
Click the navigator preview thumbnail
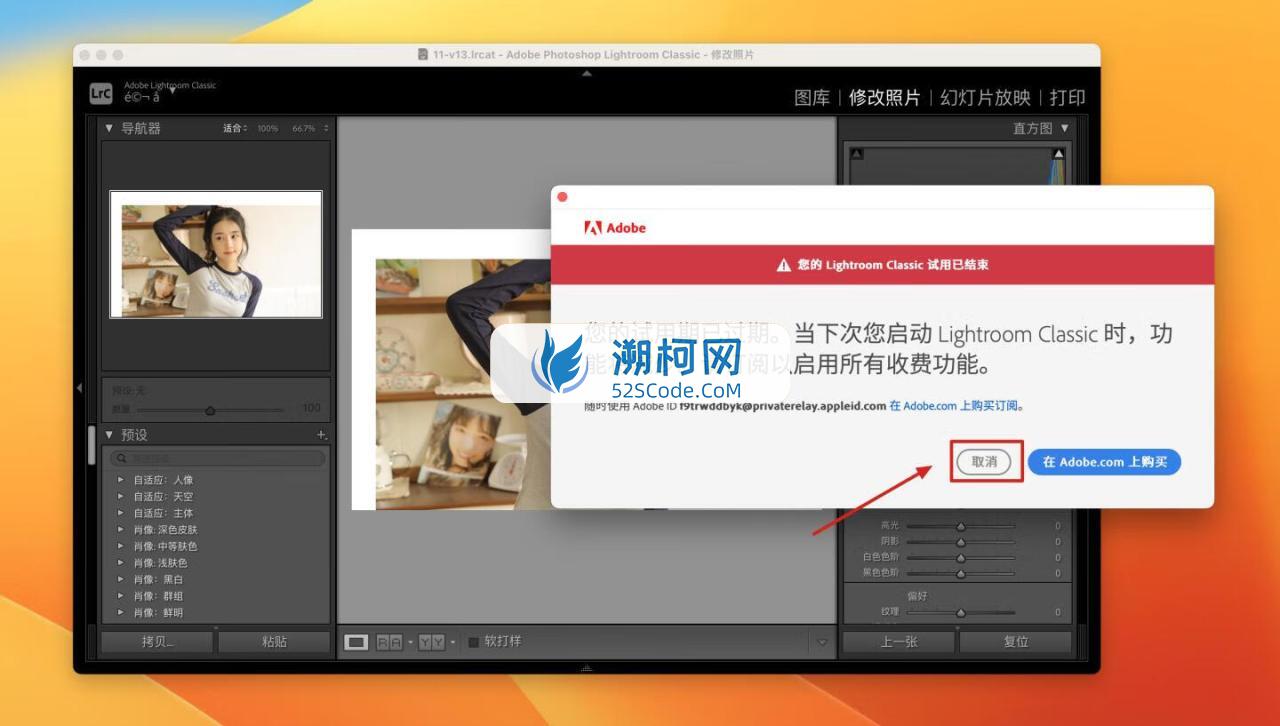(216, 254)
